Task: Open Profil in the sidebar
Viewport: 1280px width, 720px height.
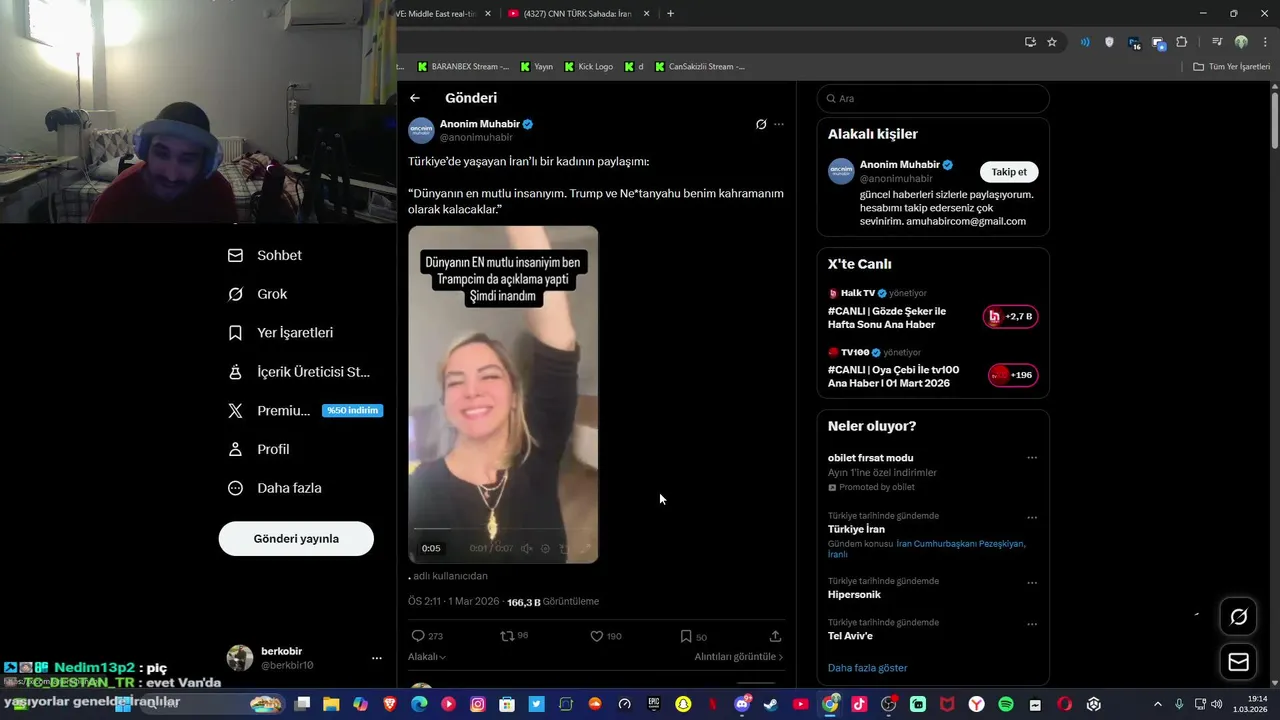Action: pyautogui.click(x=259, y=449)
